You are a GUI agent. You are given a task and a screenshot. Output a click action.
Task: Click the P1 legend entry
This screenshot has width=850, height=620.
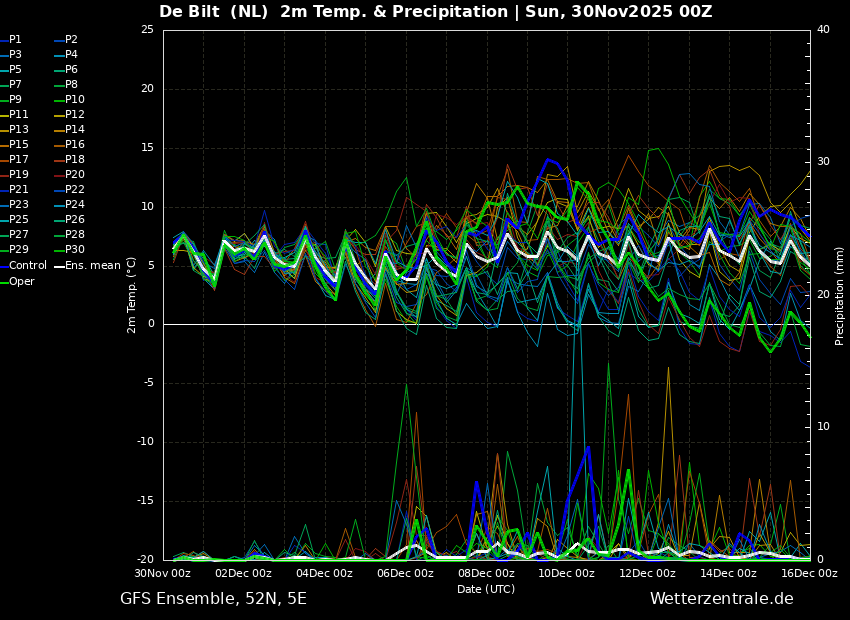(x=15, y=40)
